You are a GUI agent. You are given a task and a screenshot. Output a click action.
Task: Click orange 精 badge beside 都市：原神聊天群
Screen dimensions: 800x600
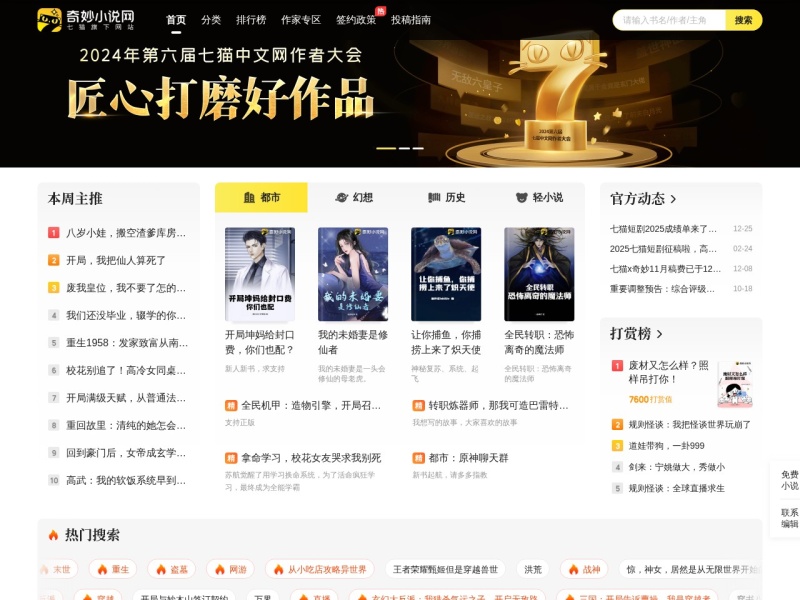(x=418, y=458)
